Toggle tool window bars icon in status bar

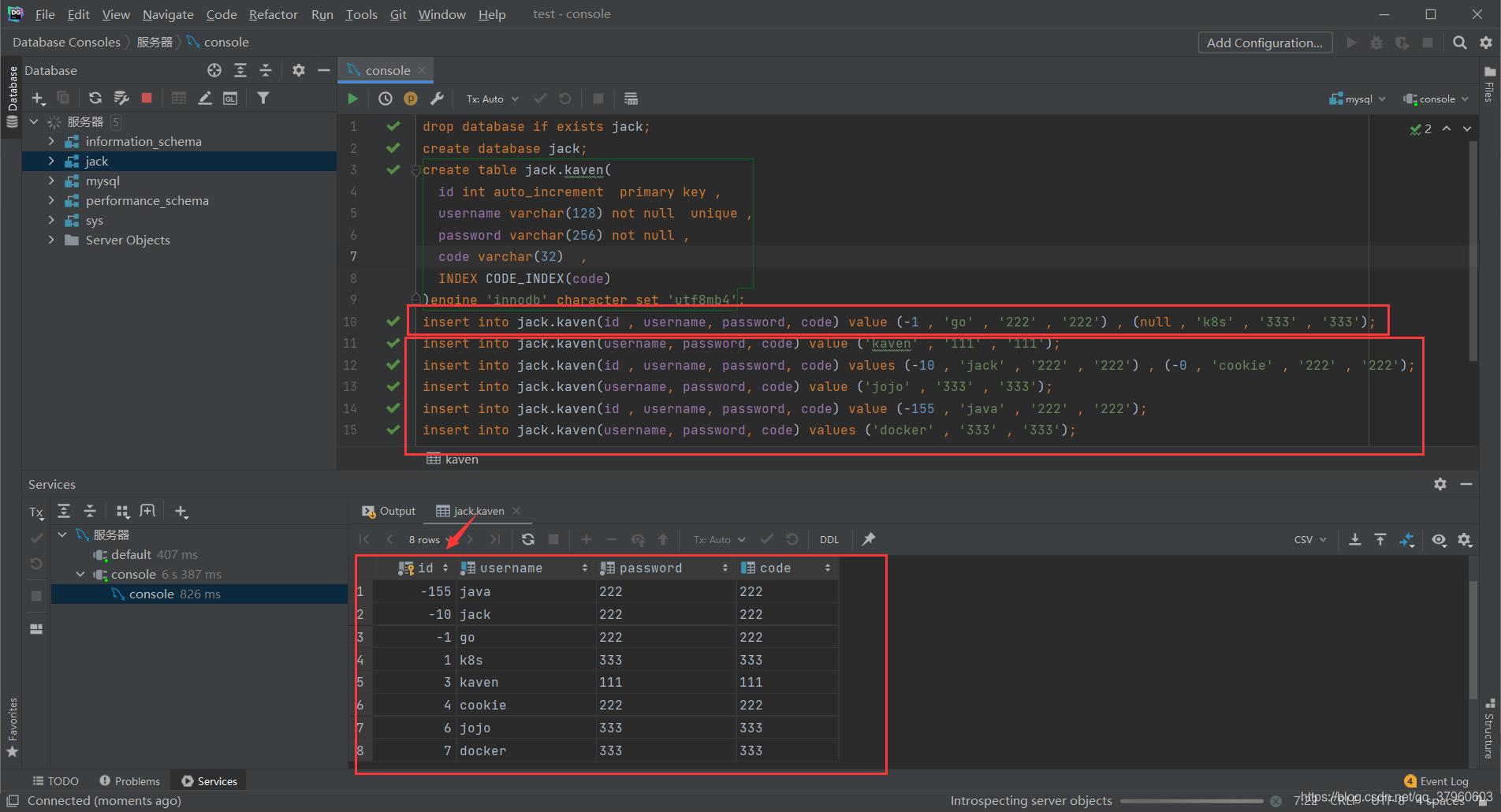13,801
